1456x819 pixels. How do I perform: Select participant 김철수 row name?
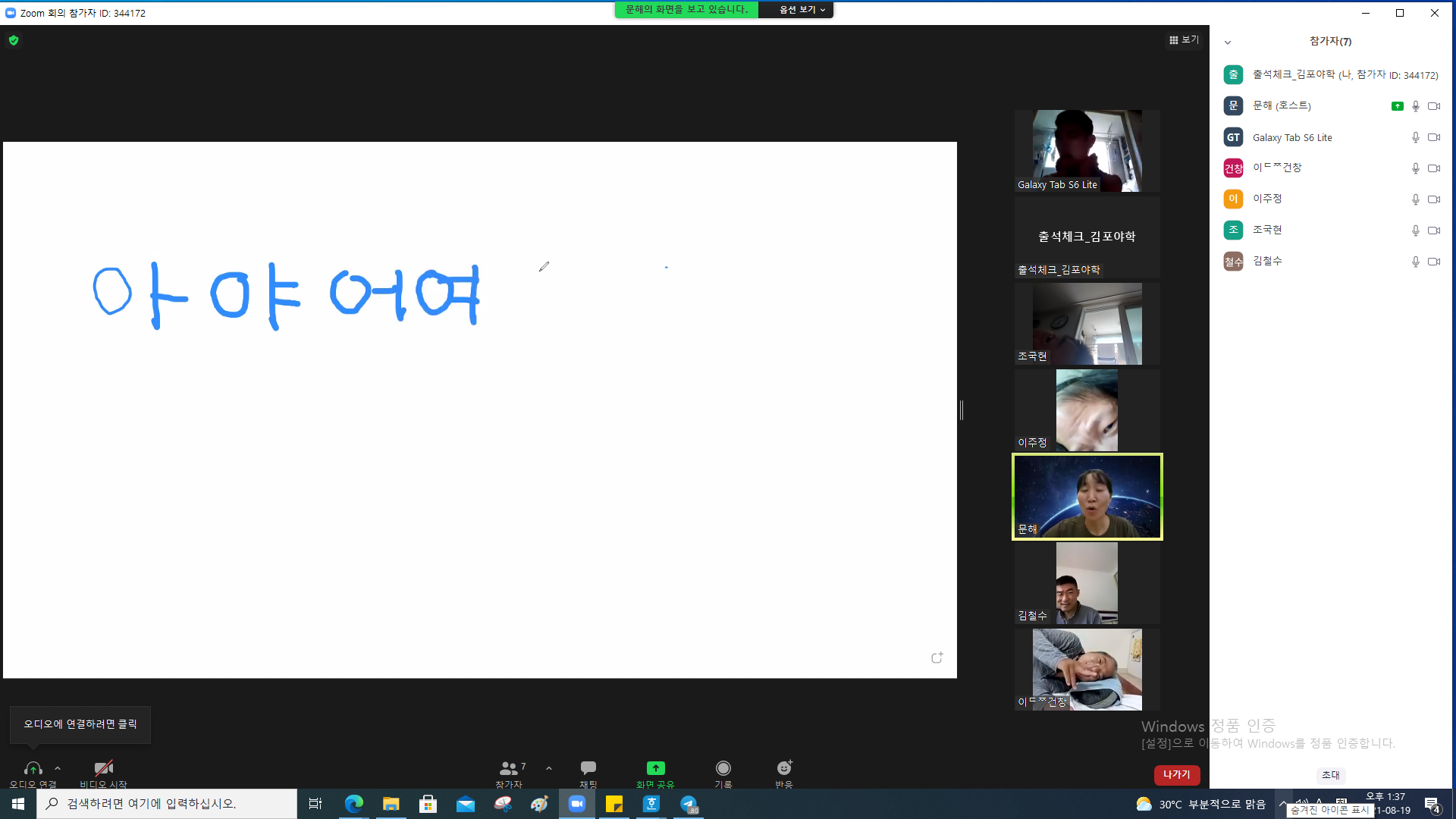click(x=1267, y=261)
